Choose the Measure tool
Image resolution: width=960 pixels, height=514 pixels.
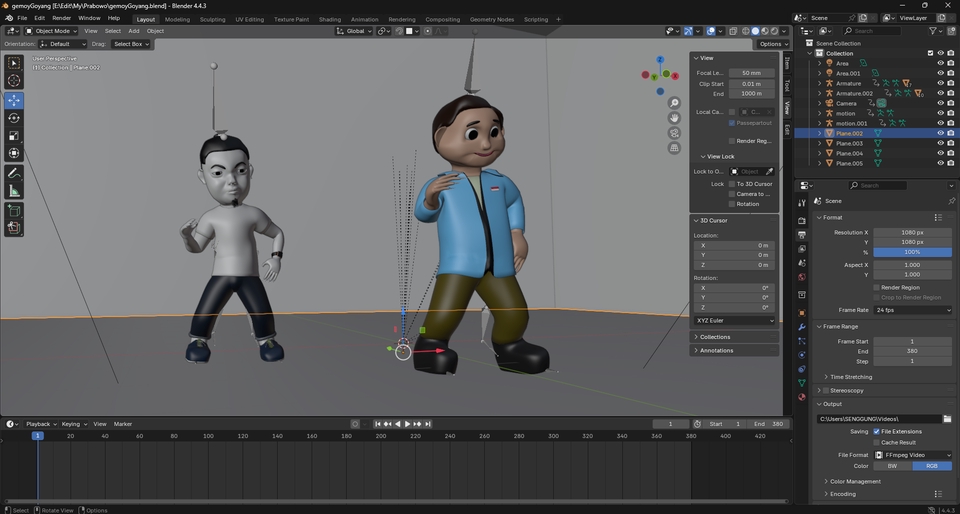coord(14,191)
